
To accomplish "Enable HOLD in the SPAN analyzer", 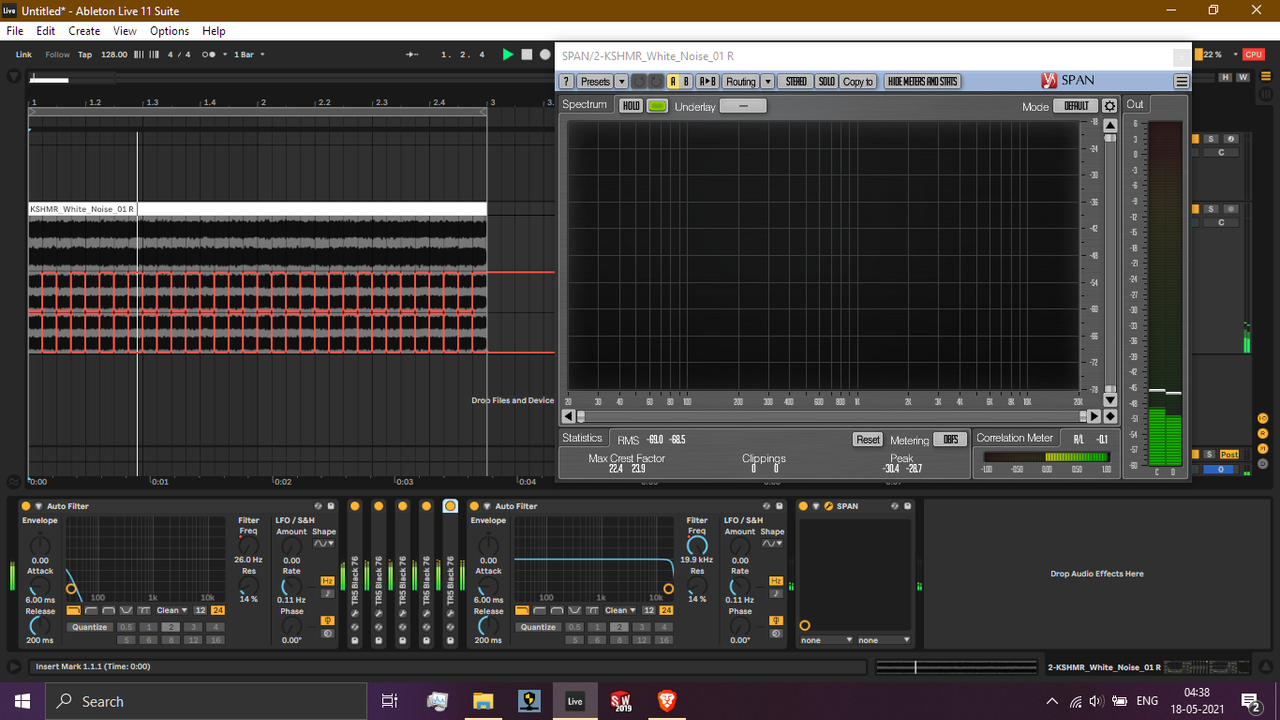I will coord(632,105).
